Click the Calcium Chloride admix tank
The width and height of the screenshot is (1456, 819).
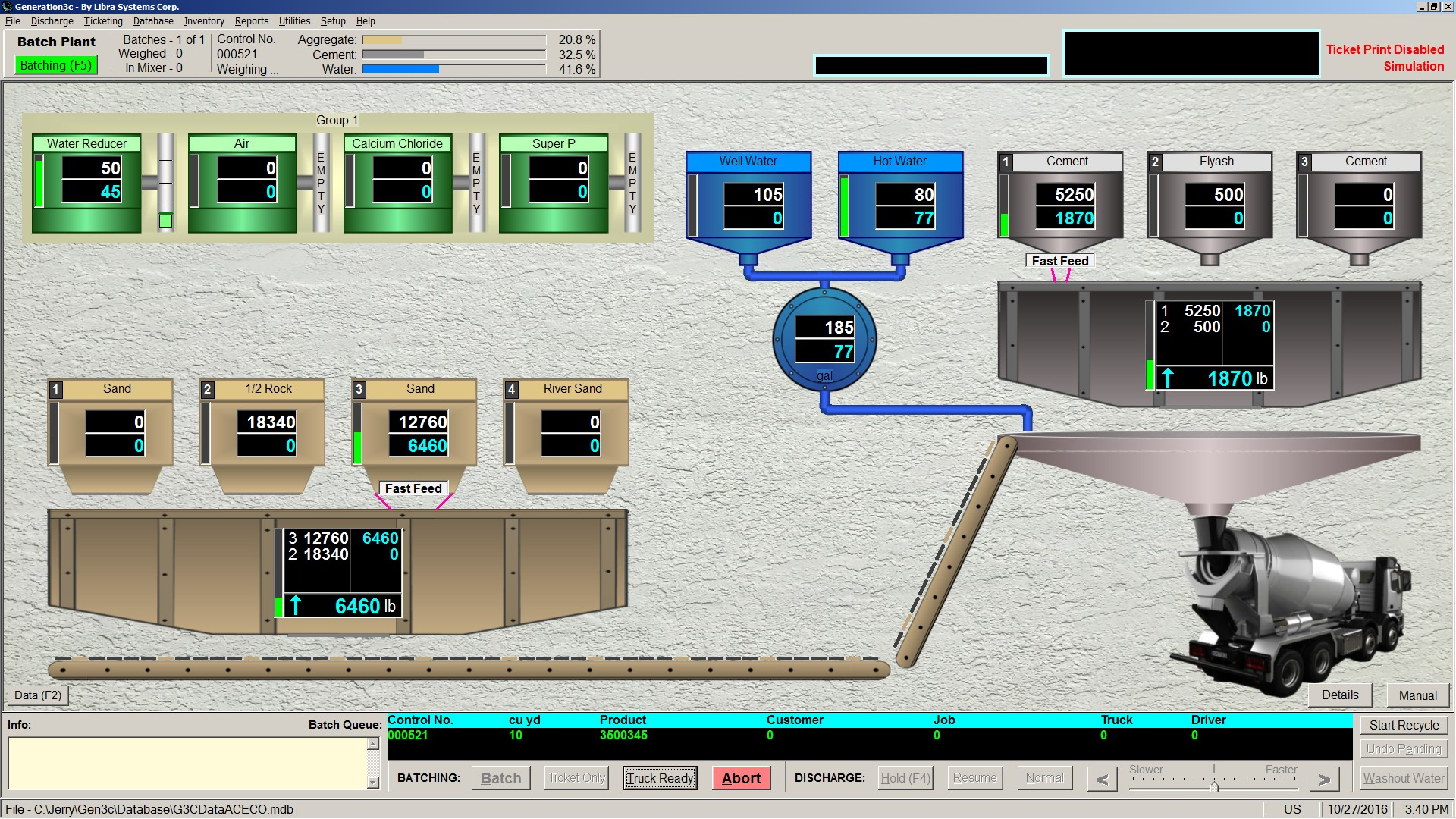397,184
